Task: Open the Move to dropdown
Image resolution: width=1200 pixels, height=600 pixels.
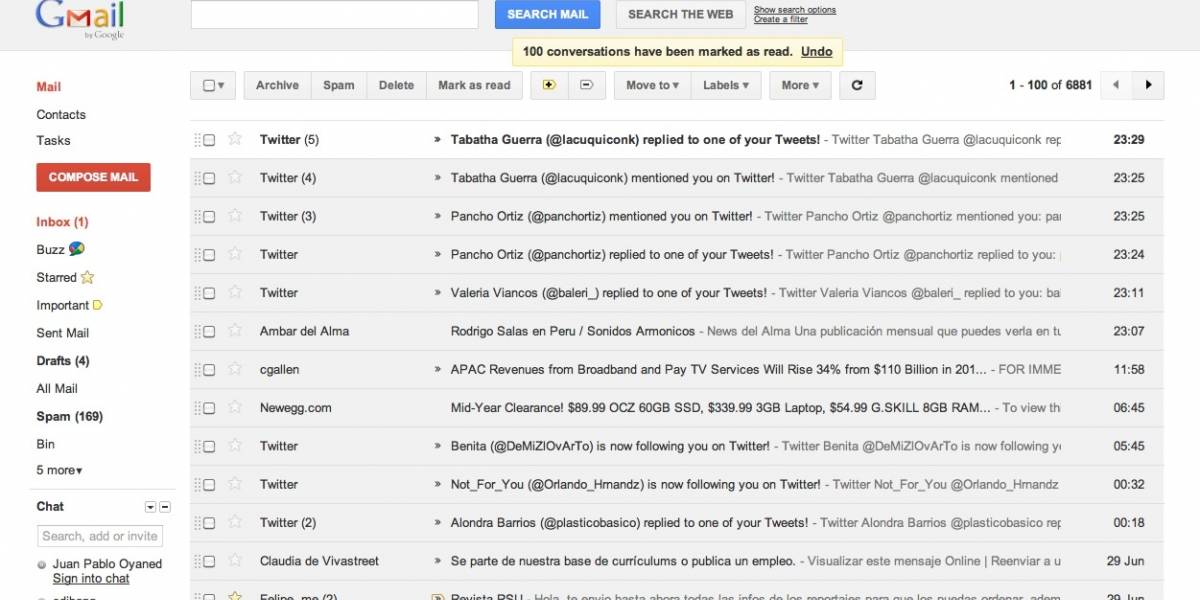Action: (652, 85)
